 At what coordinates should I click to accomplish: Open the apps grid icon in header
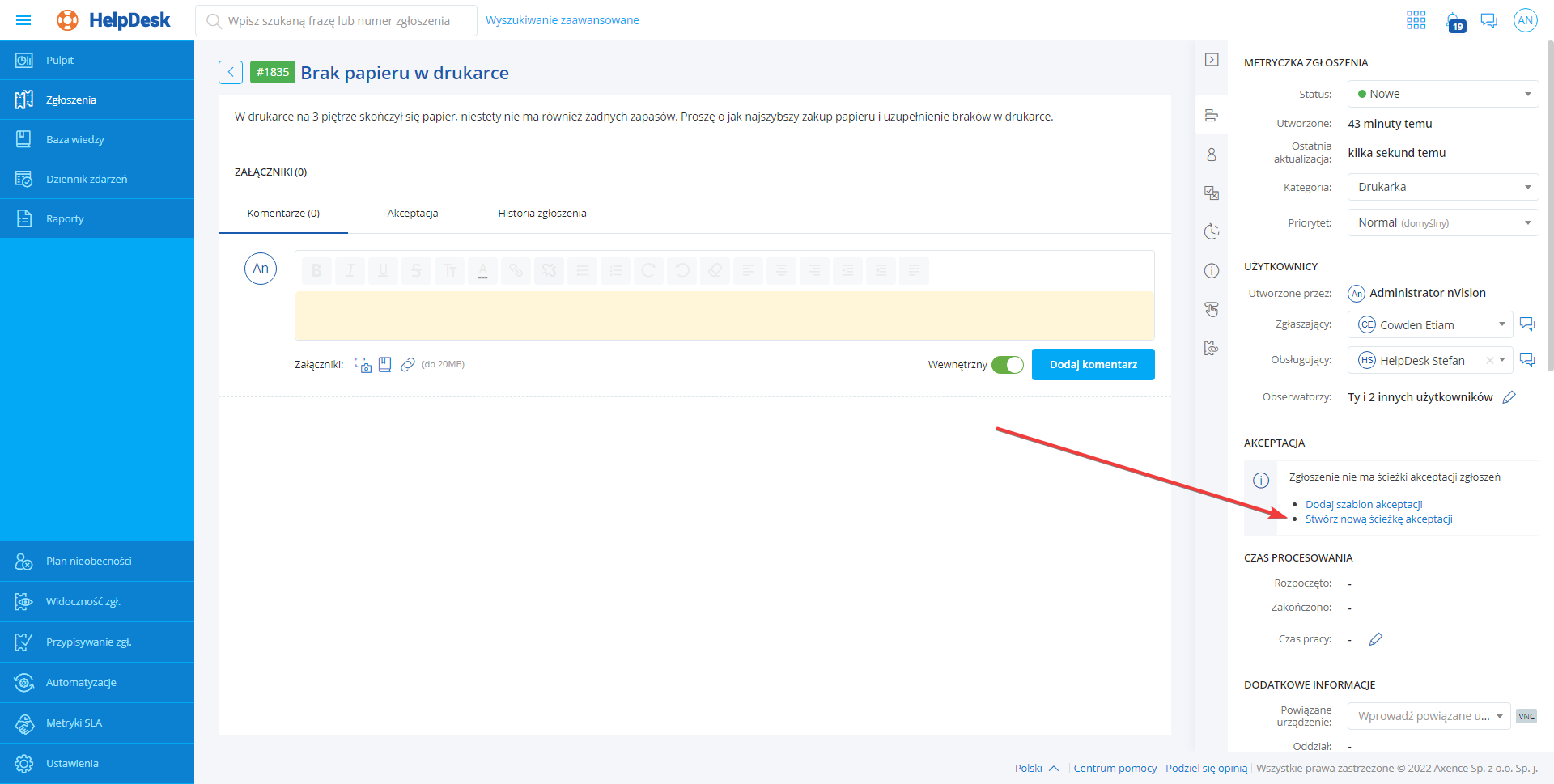tap(1416, 20)
